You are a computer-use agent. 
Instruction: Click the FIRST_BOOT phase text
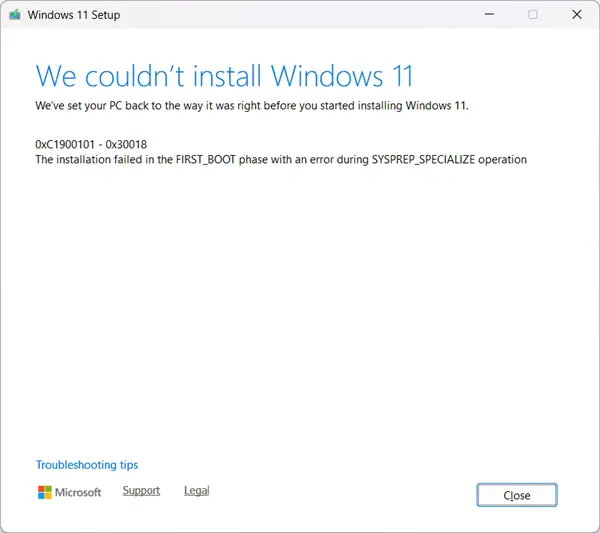(205, 160)
